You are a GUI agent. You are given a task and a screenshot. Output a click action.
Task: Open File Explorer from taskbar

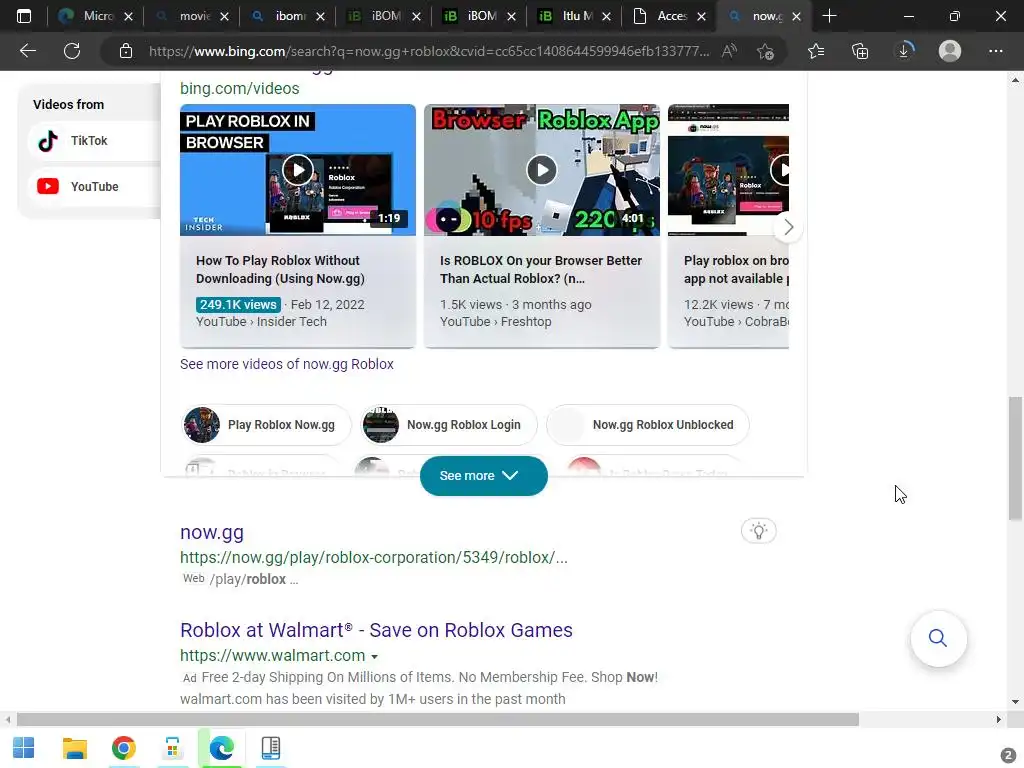pyautogui.click(x=74, y=748)
